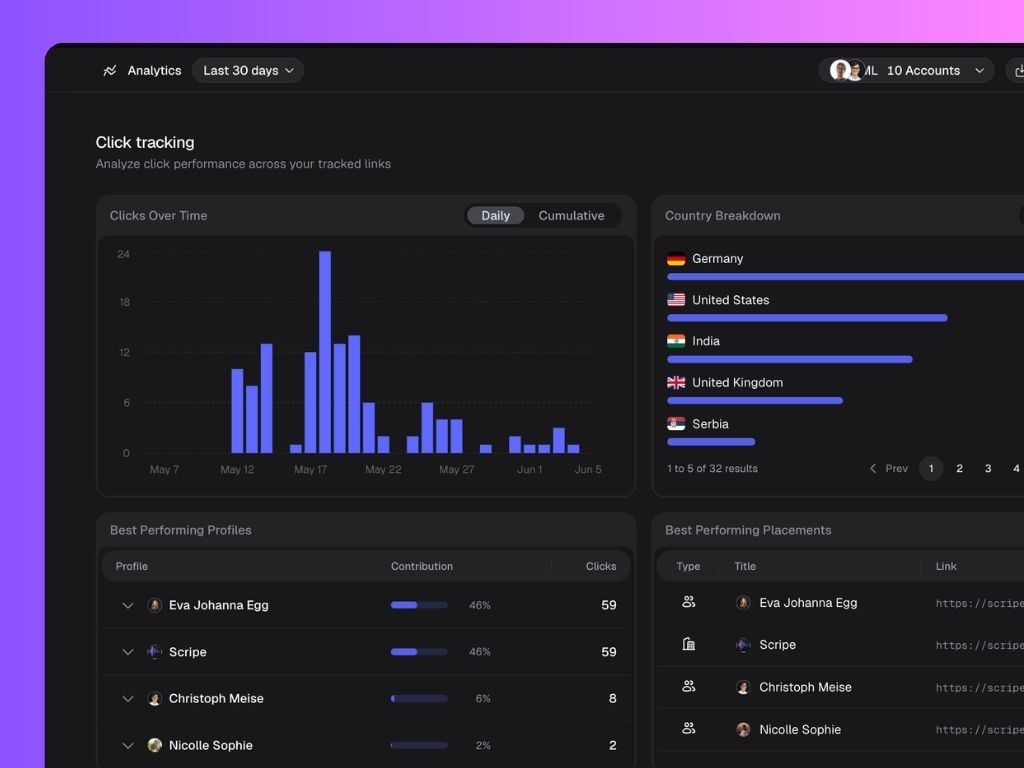Click Eva Johanna Egg avatar in Profiles table
Screen dimensions: 1024x768
(x=155, y=605)
